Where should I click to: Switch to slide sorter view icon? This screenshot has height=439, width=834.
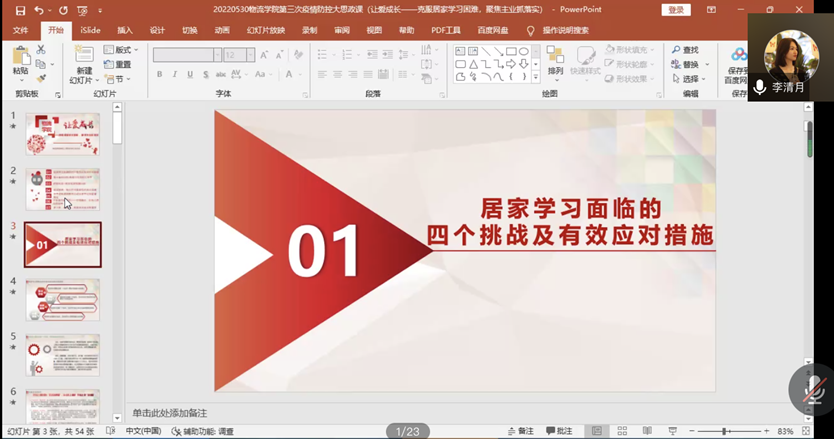click(x=620, y=431)
